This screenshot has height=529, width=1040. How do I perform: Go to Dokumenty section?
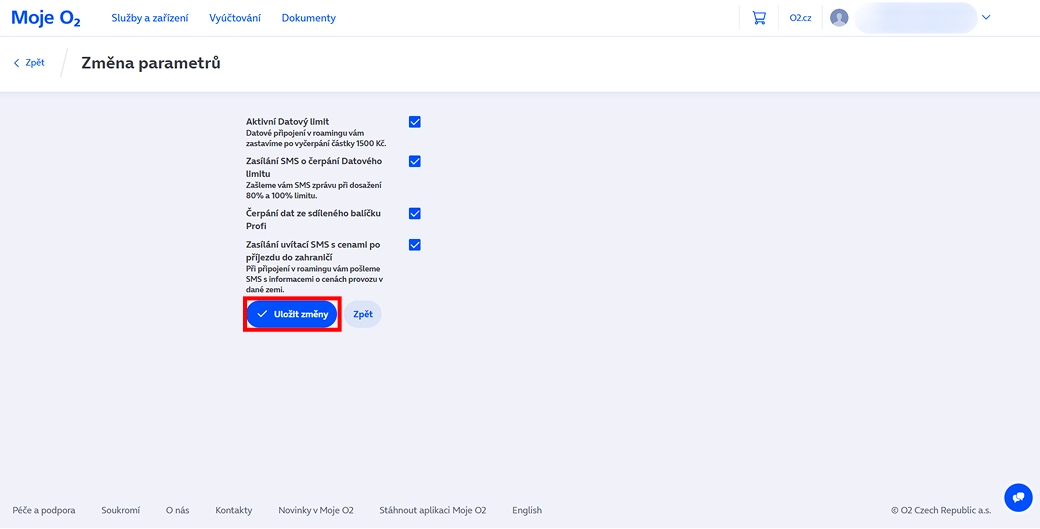(308, 18)
